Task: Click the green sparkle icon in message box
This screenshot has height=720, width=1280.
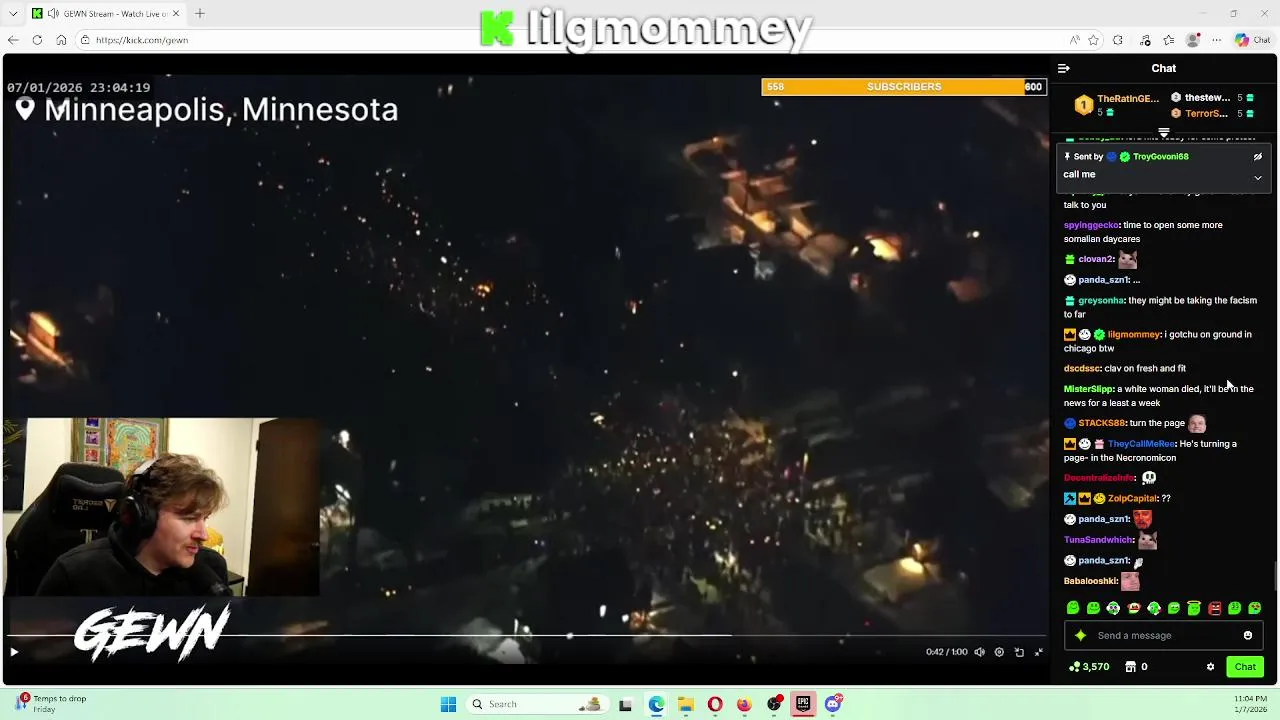Action: coord(1080,635)
